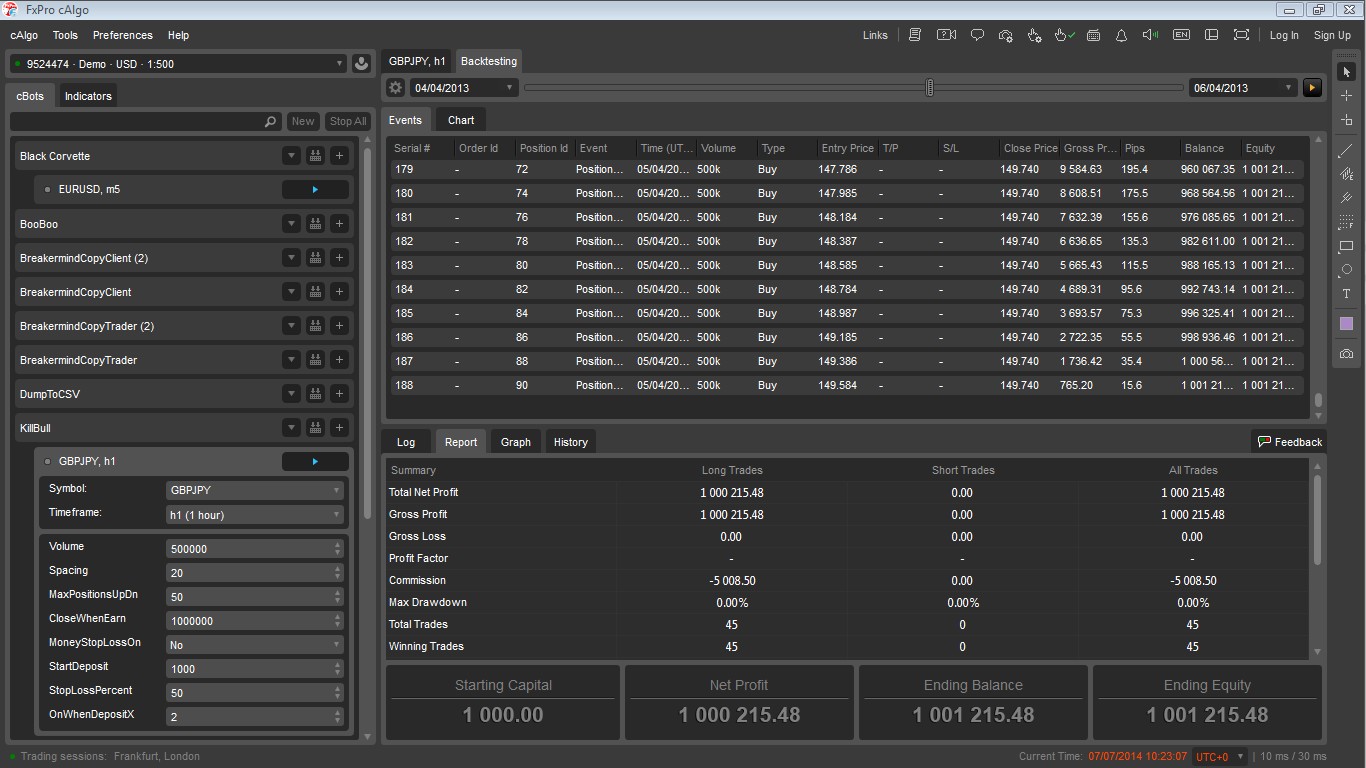
Task: Take a chart snapshot with camera icon
Action: pos(1346,354)
